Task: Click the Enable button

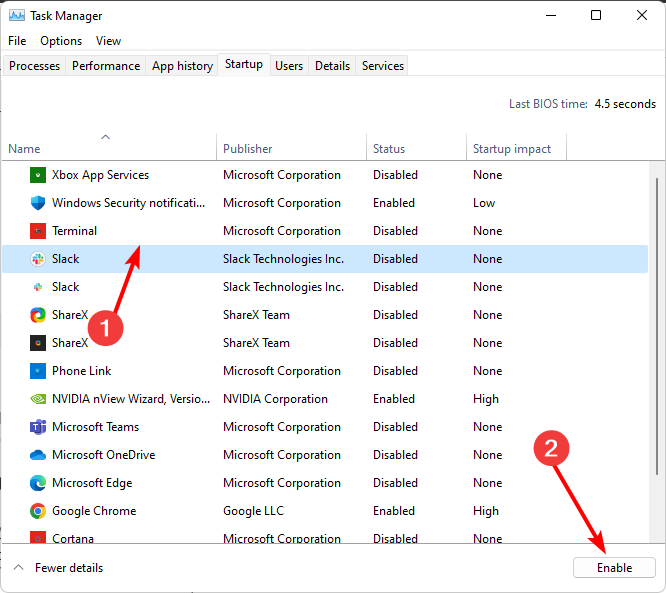Action: click(x=614, y=568)
